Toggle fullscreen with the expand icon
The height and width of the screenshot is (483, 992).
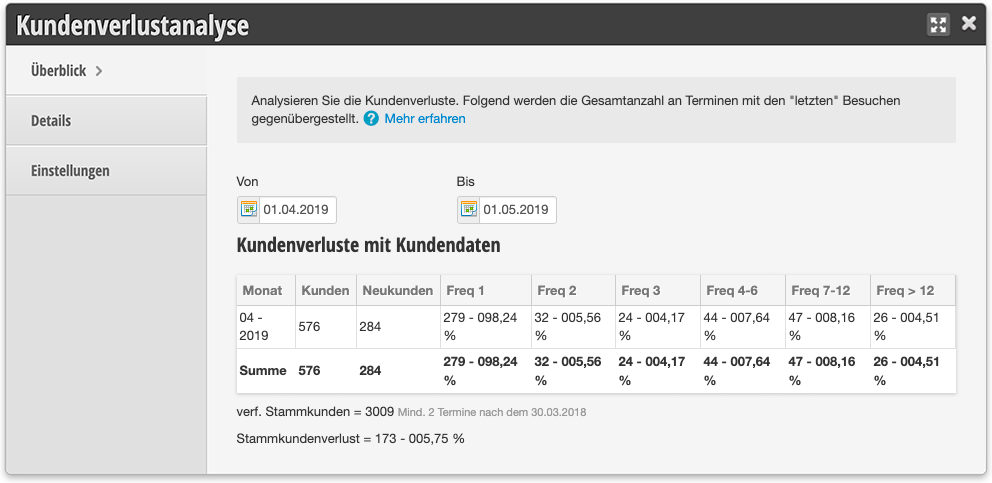938,25
